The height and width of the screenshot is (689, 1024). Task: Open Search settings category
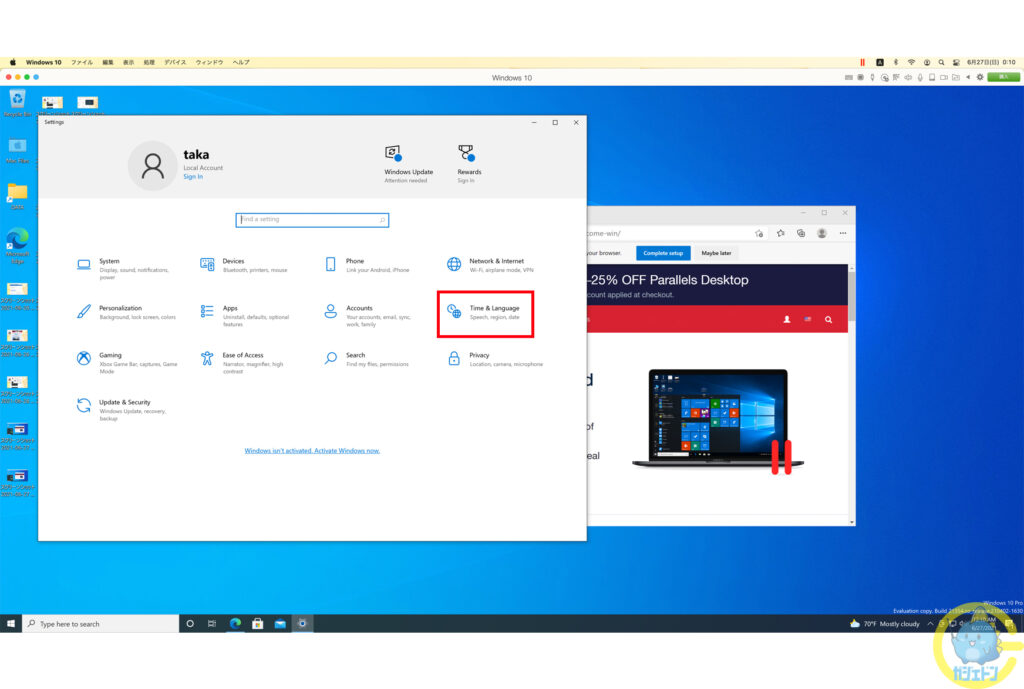pos(366,359)
